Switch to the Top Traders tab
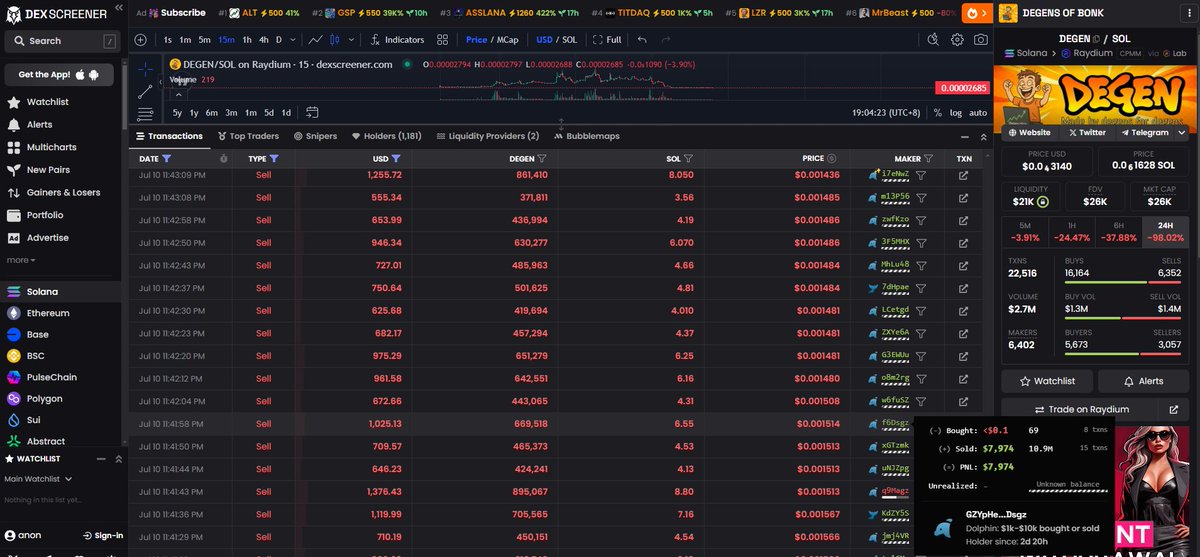Screen dimensions: 1200x557 pyautogui.click(x=247, y=136)
